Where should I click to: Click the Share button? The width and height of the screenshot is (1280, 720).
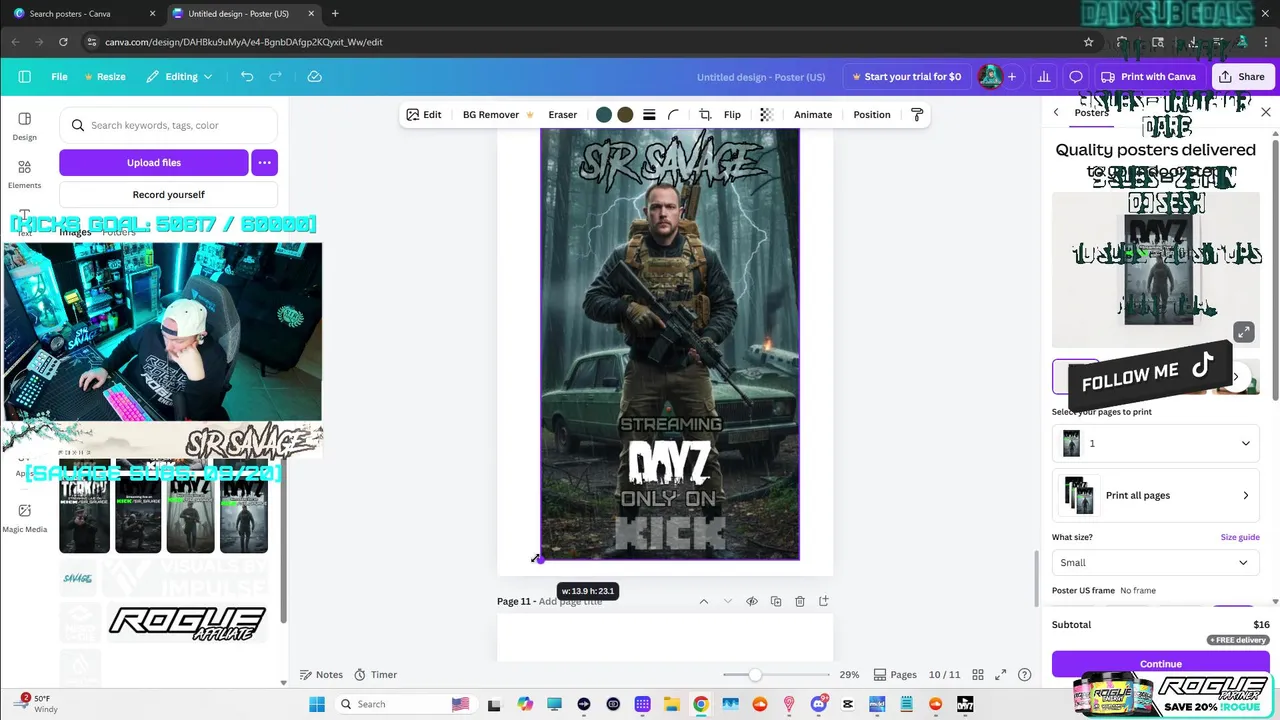tap(1241, 76)
